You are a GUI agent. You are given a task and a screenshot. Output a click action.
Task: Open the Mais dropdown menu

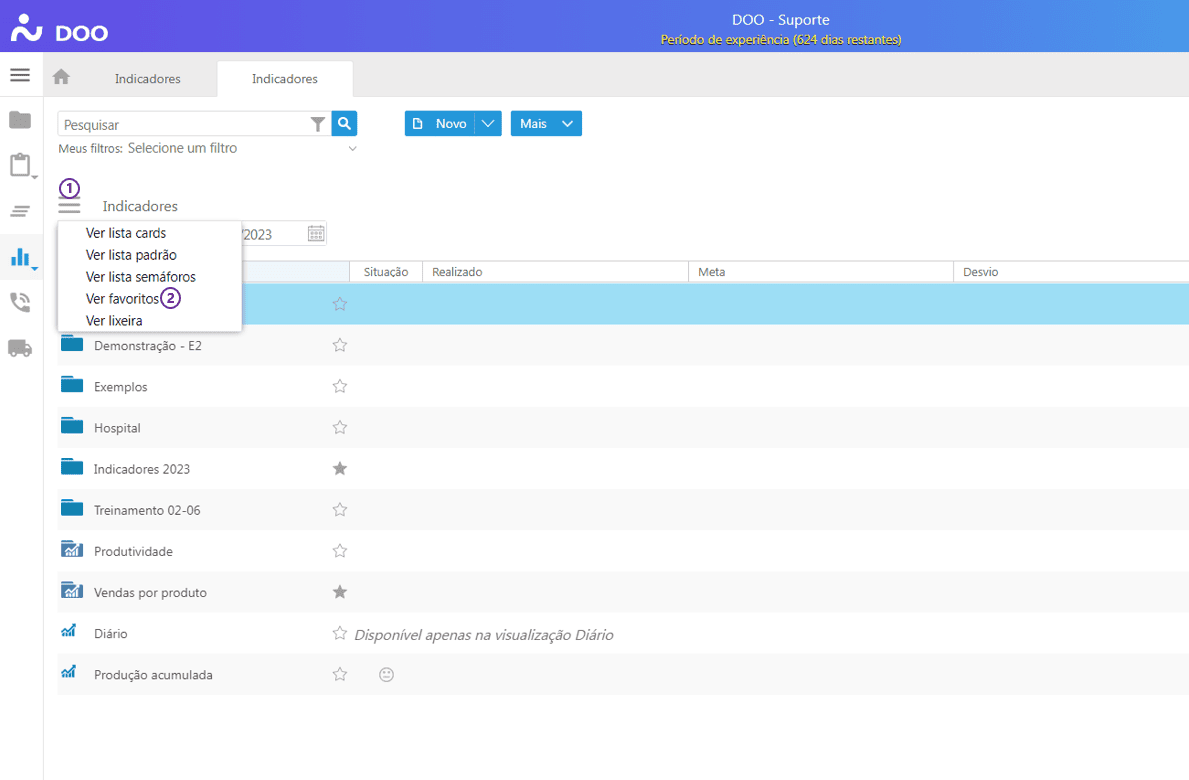point(546,123)
